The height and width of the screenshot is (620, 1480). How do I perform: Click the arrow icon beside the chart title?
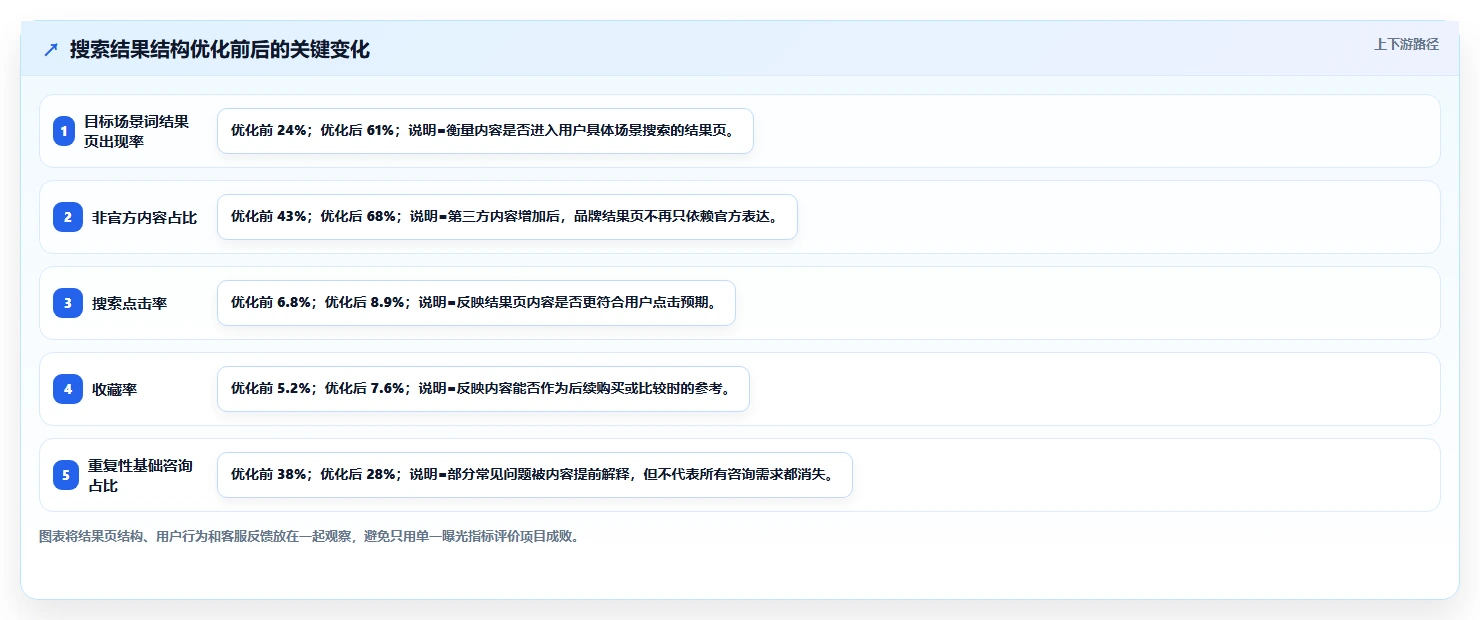pyautogui.click(x=51, y=50)
